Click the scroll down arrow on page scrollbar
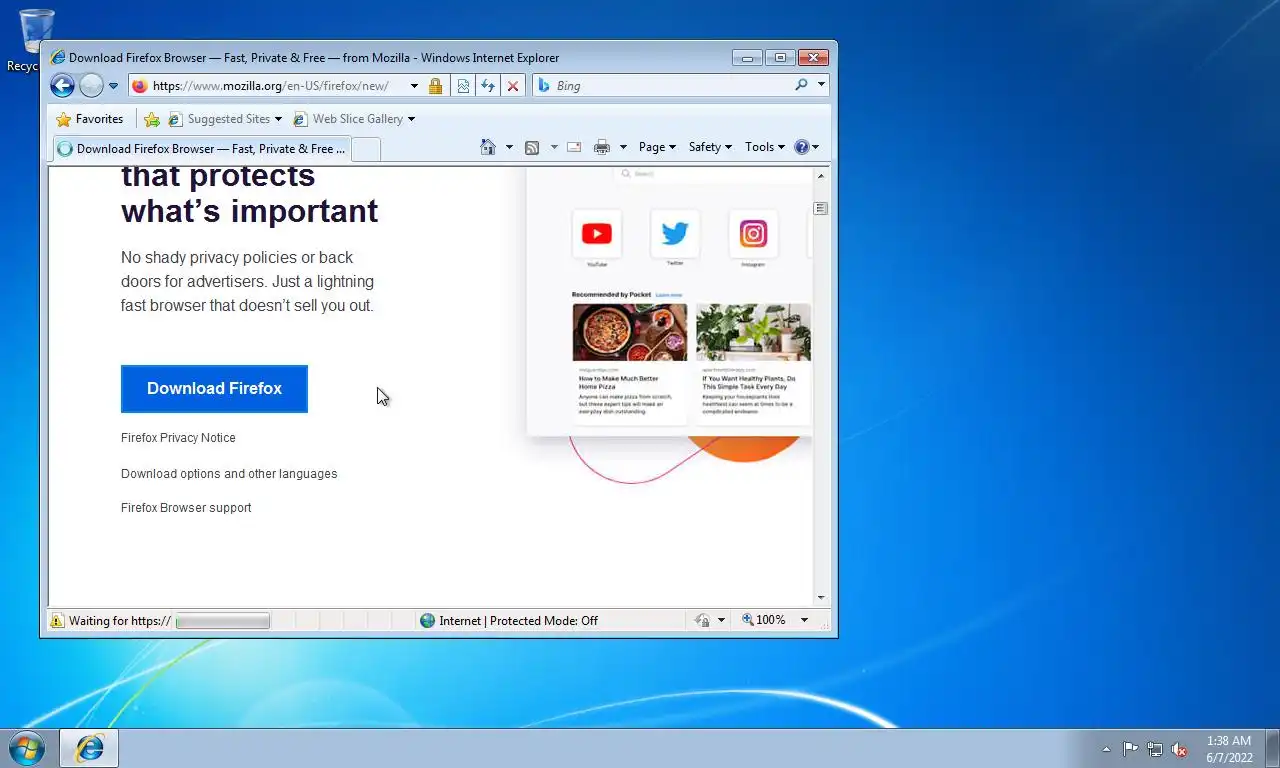 [821, 598]
